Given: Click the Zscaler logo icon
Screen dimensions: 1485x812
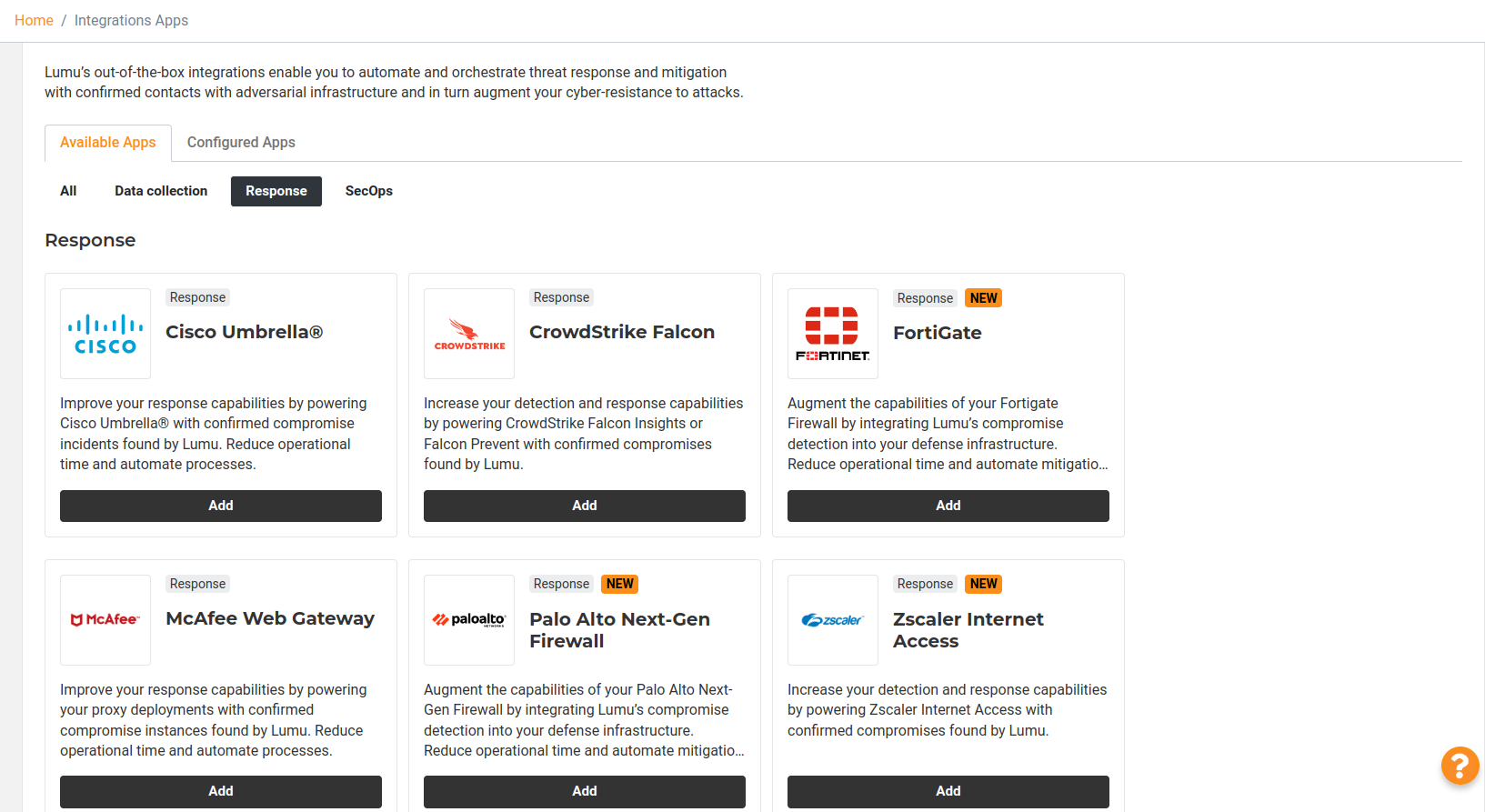Looking at the screenshot, I should coord(833,620).
